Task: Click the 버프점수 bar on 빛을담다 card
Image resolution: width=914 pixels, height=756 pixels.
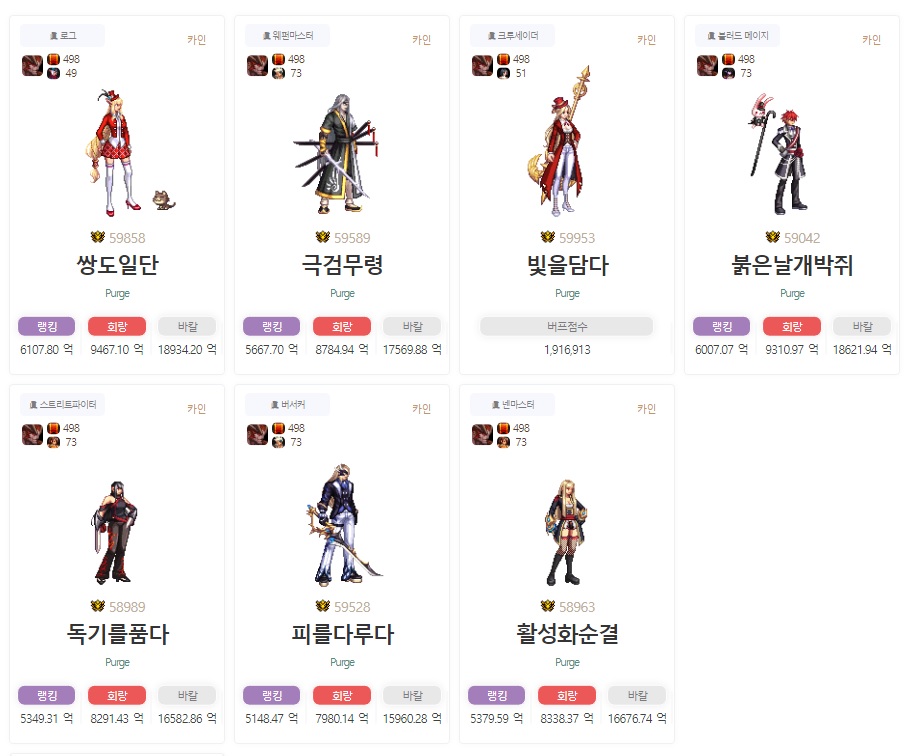Action: 567,326
